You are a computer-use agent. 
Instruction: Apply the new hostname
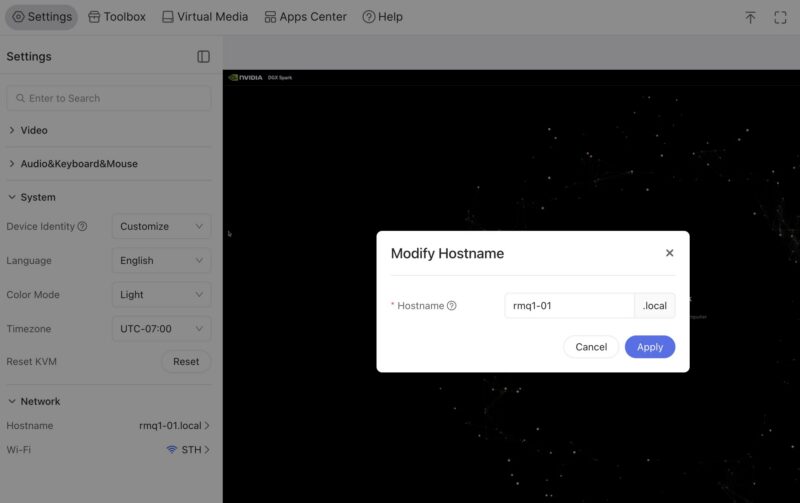[649, 347]
